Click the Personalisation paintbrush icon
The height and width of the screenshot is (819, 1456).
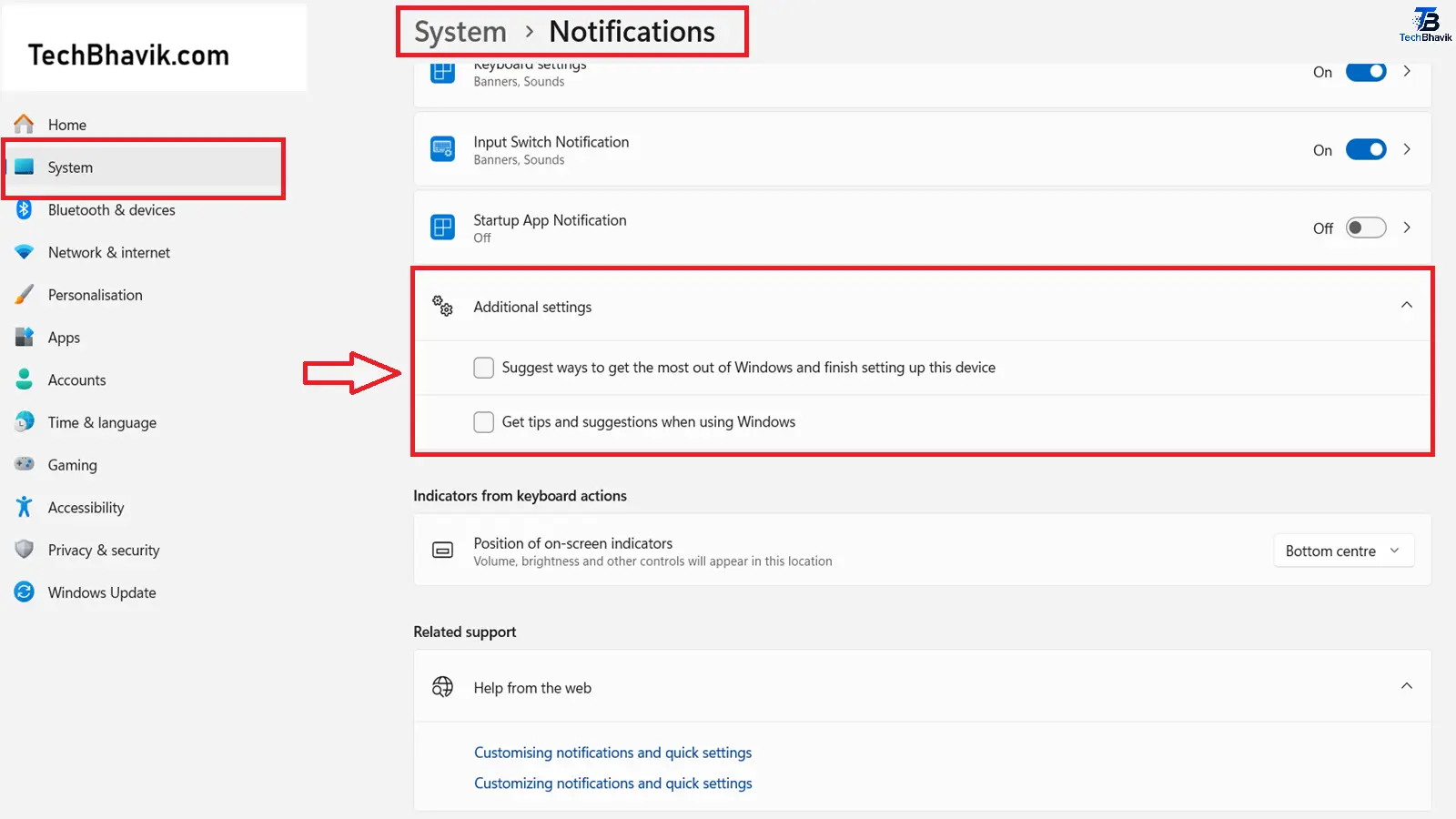tap(25, 294)
